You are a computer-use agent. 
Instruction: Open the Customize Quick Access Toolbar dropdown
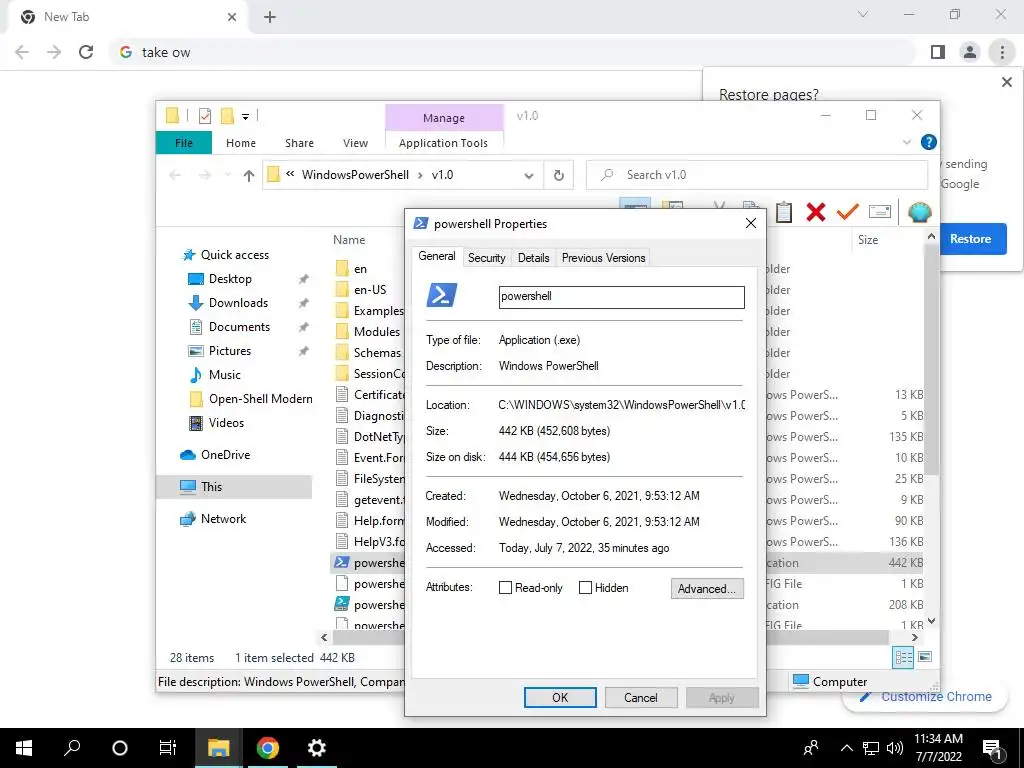pyautogui.click(x=246, y=117)
